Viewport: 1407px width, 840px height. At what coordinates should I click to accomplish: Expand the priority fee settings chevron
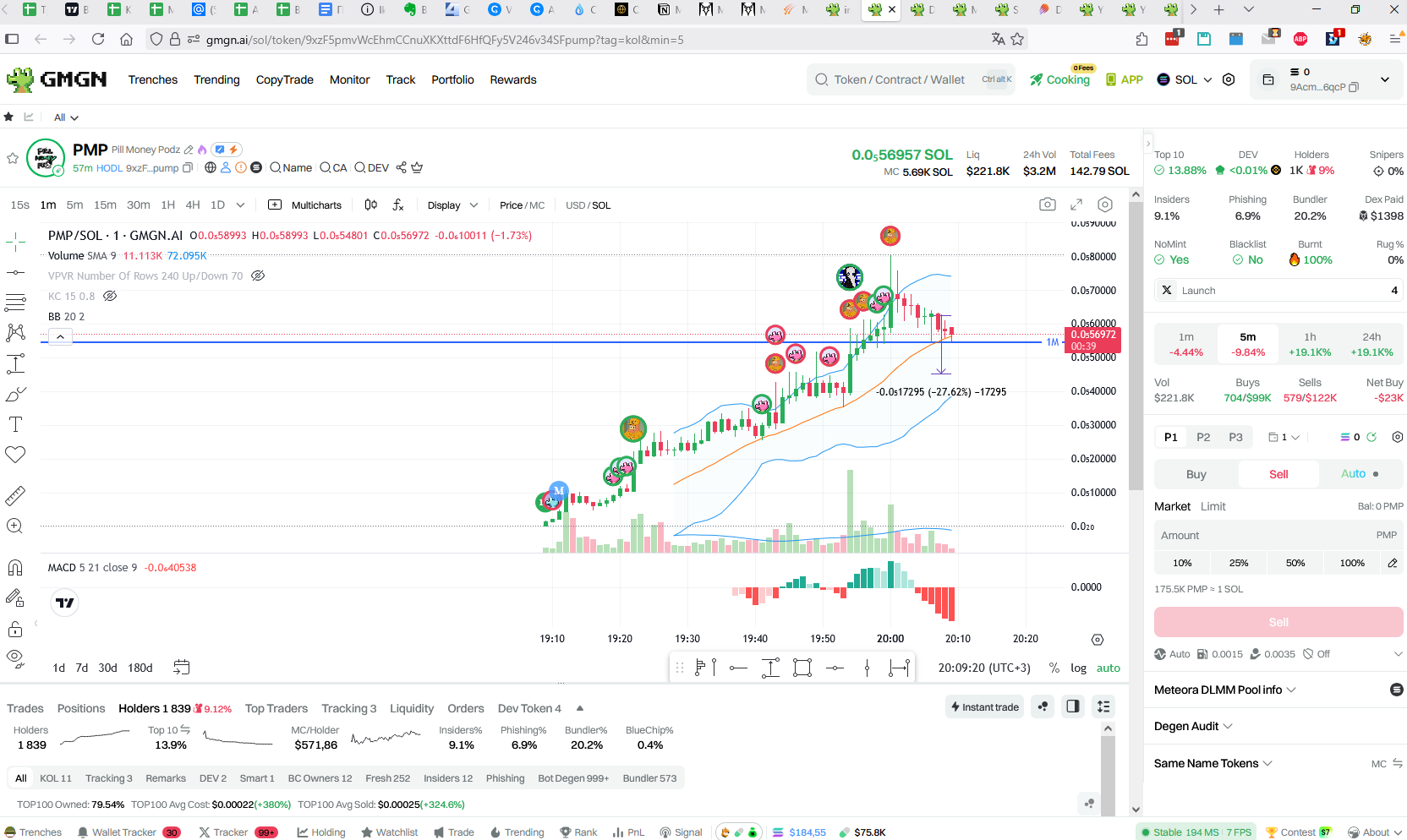1398,654
